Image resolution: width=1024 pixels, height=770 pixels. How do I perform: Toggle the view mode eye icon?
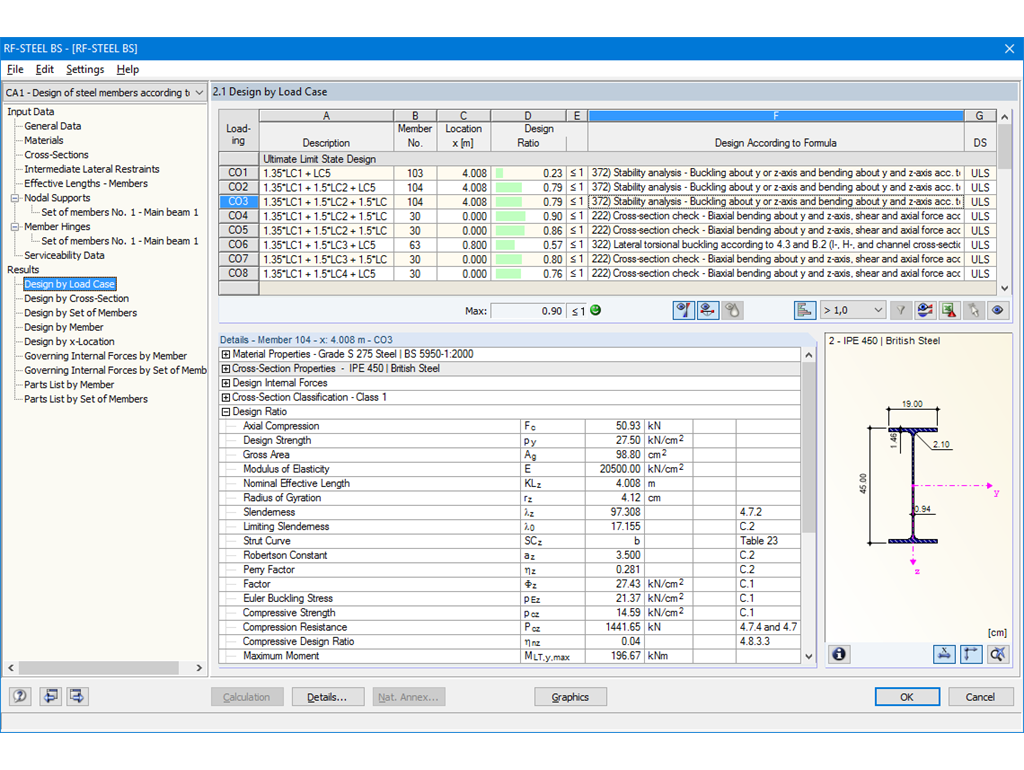point(997,310)
